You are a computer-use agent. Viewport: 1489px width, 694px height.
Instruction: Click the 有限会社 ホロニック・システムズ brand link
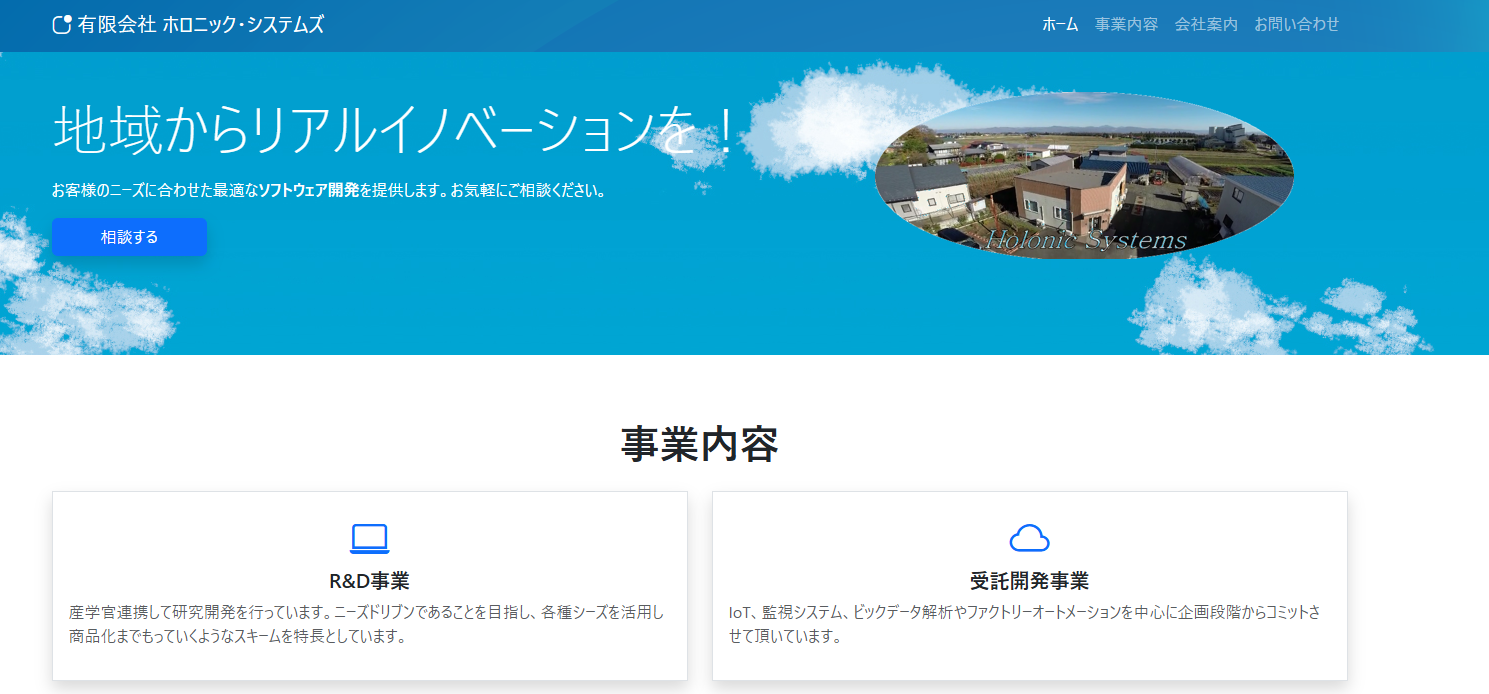pos(188,24)
